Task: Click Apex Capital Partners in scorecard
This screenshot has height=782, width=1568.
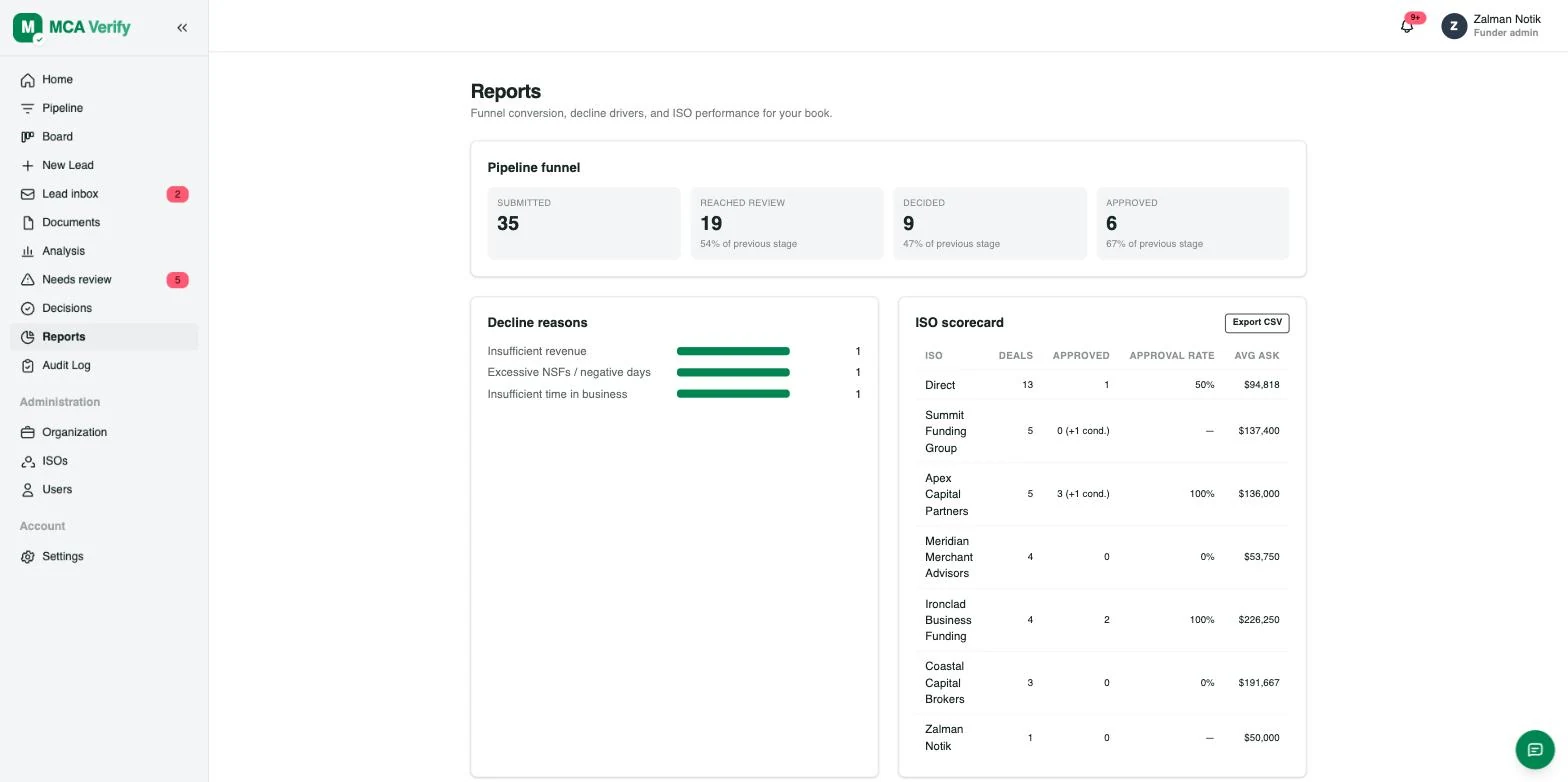Action: pyautogui.click(x=947, y=494)
